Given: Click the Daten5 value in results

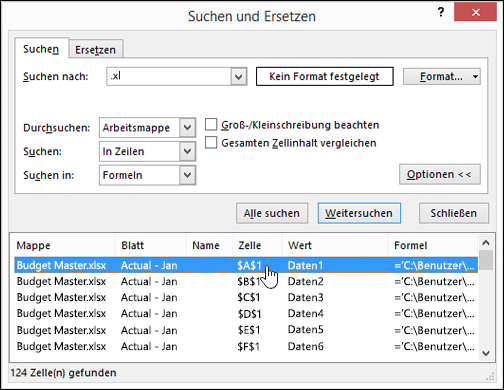Looking at the screenshot, I should pos(305,330).
